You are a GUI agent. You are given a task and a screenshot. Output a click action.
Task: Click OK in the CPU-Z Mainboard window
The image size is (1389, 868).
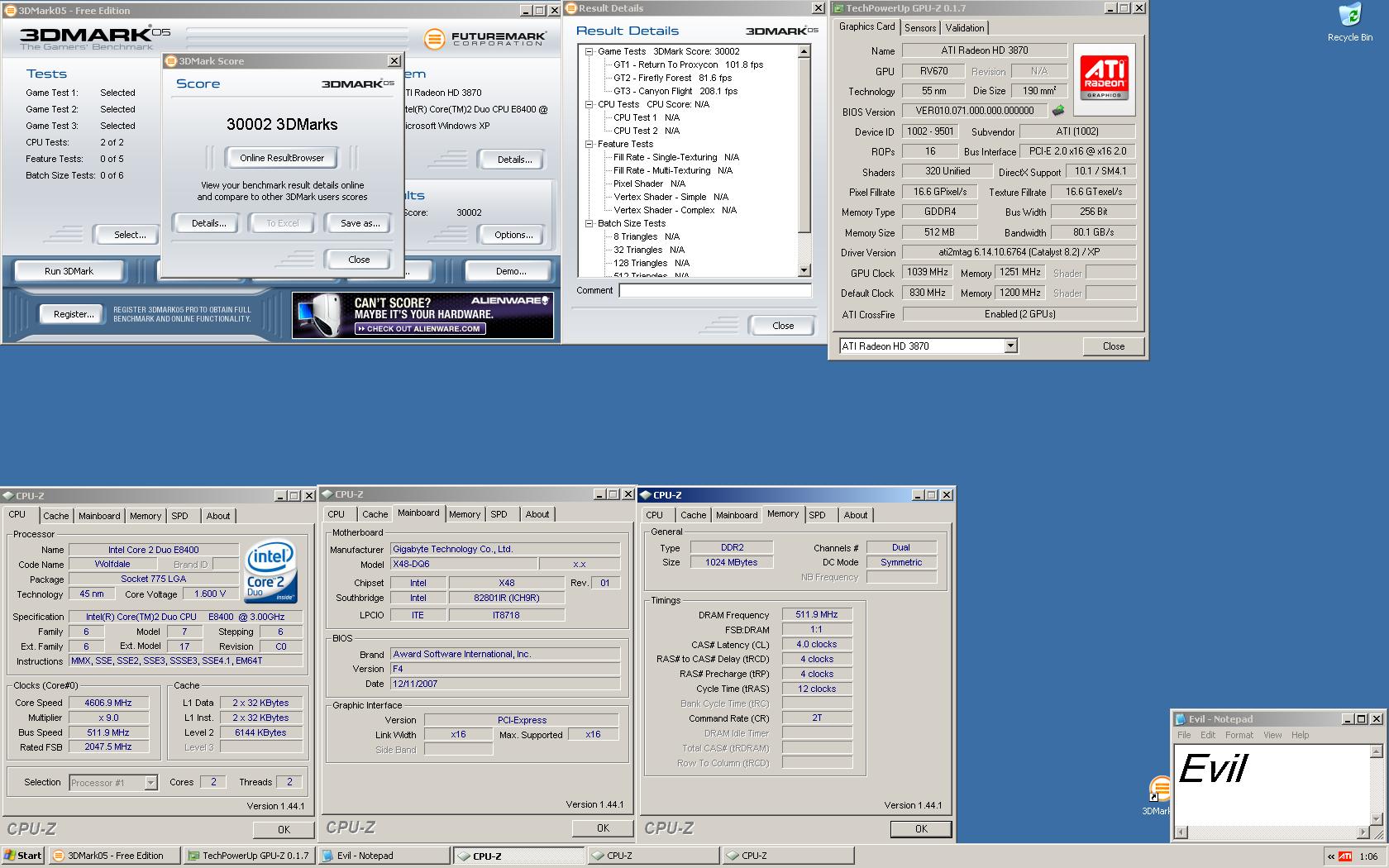pos(603,828)
